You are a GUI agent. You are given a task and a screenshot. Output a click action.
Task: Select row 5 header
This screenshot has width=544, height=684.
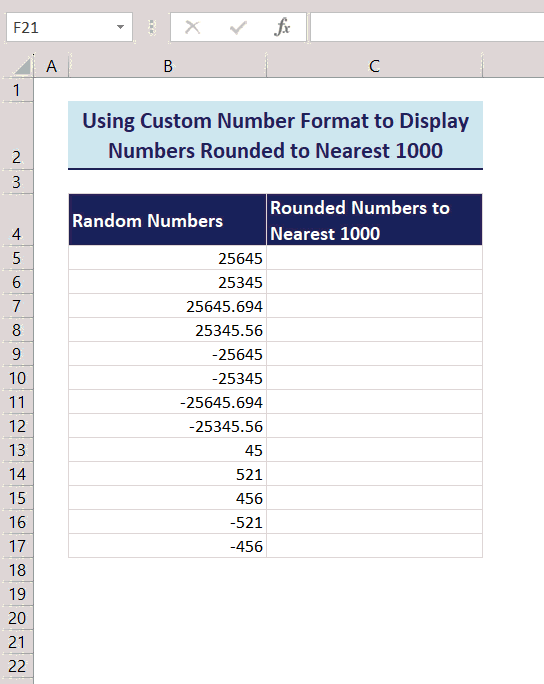pos(17,258)
